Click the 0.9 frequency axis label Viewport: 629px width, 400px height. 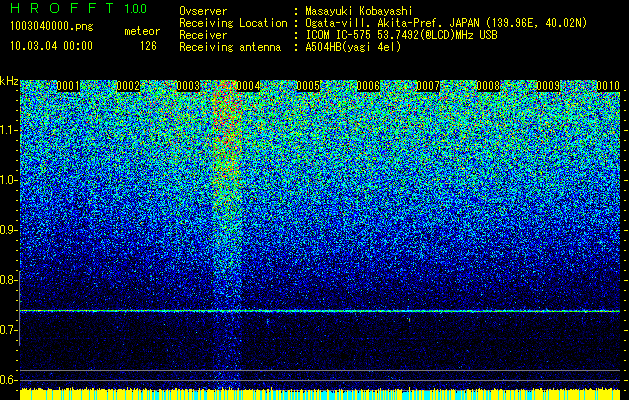pyautogui.click(x=8, y=230)
